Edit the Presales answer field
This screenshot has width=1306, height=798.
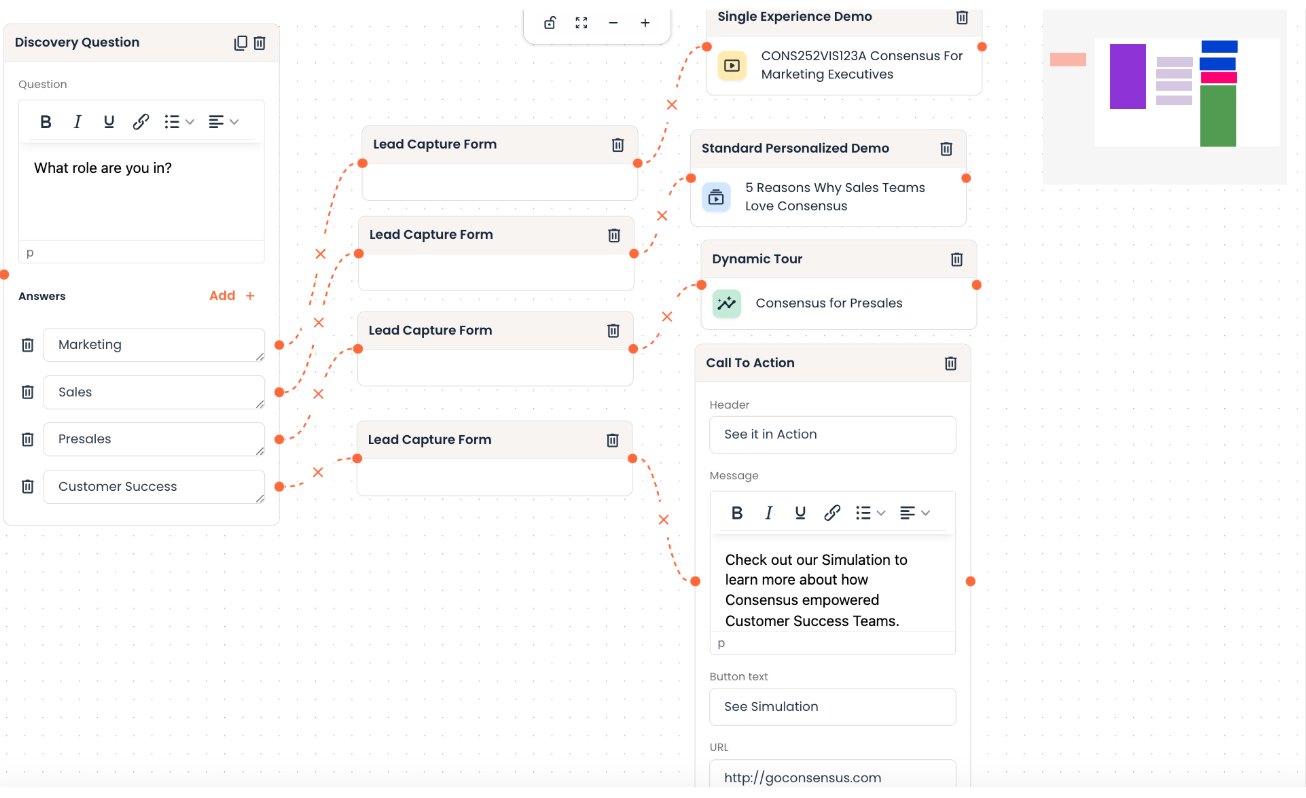point(154,439)
